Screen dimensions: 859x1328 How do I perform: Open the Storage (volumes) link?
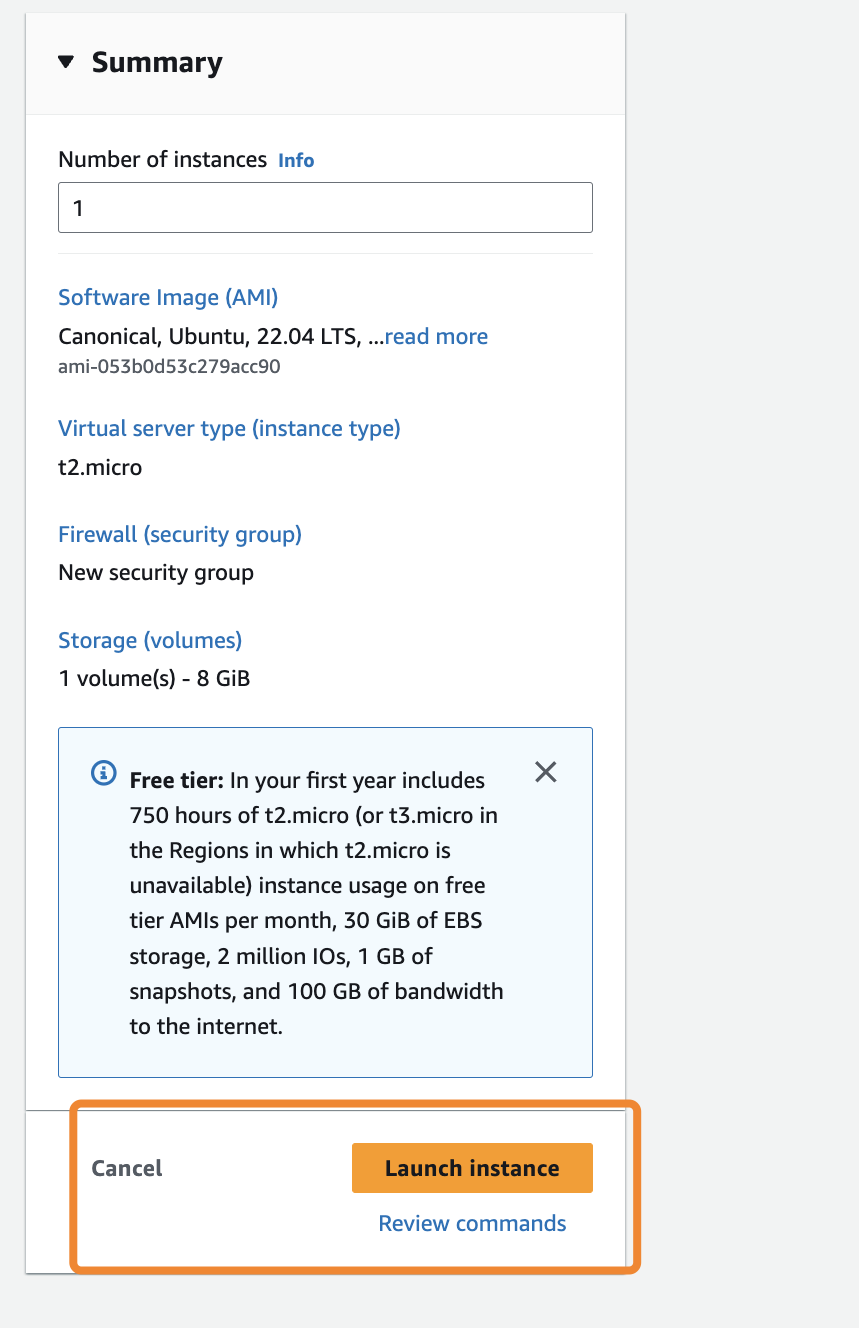pos(150,640)
